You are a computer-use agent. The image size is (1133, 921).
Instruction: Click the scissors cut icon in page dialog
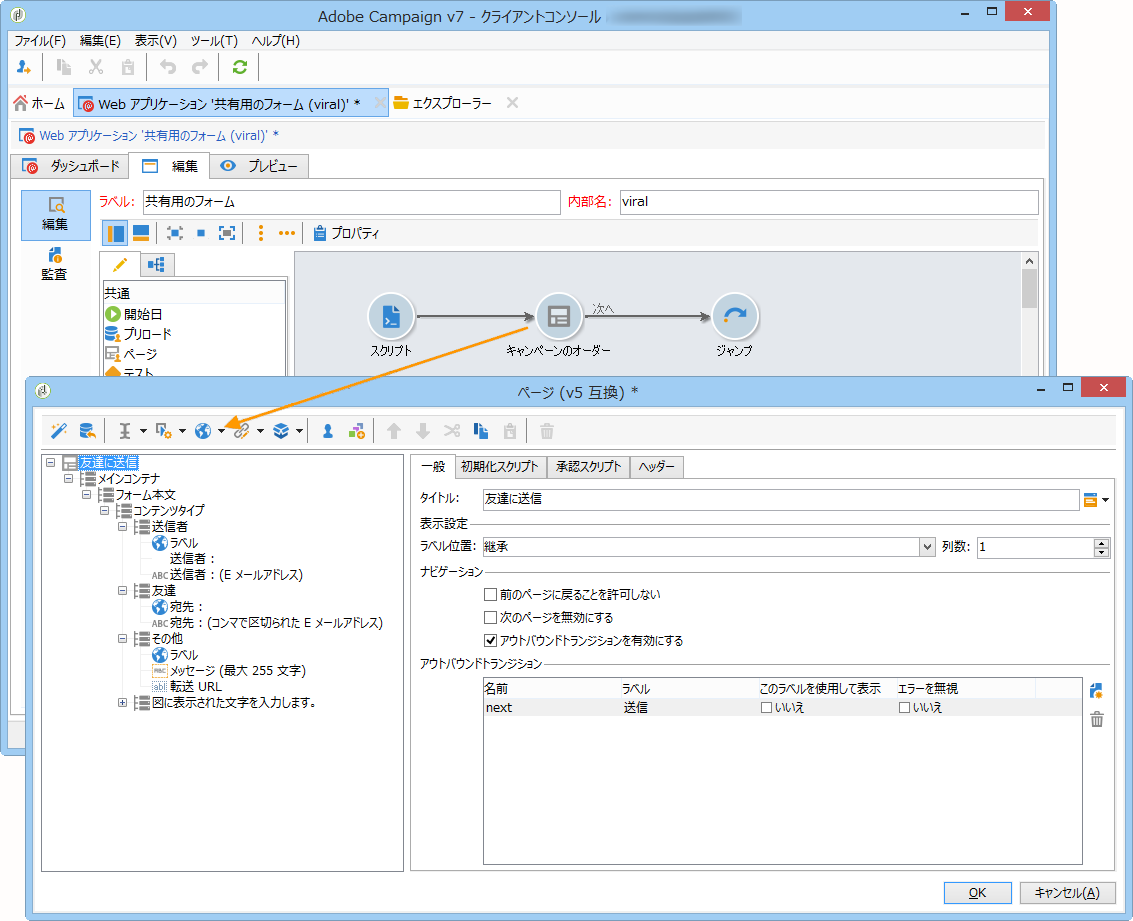pyautogui.click(x=452, y=431)
